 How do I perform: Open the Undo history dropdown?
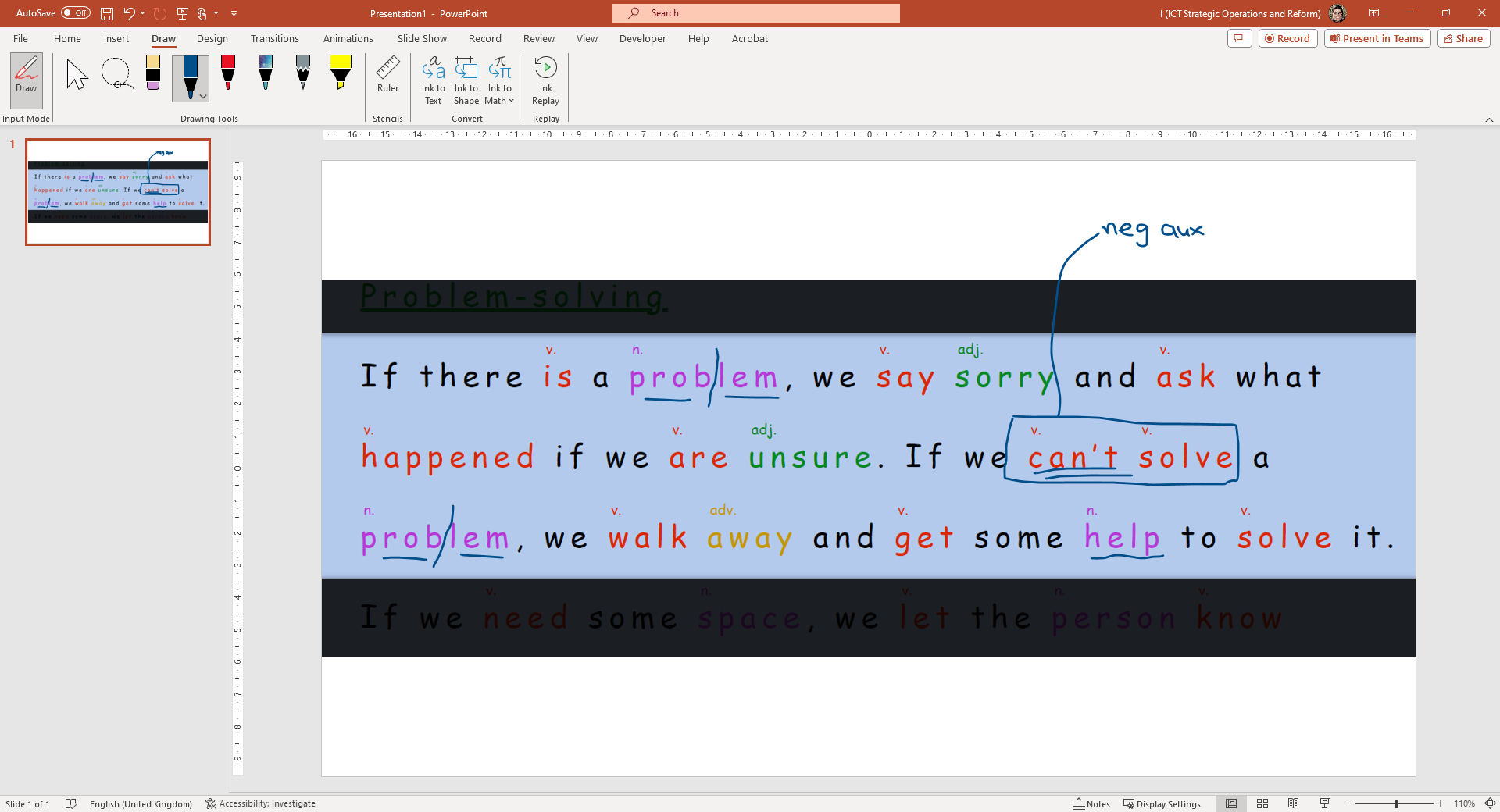143,13
